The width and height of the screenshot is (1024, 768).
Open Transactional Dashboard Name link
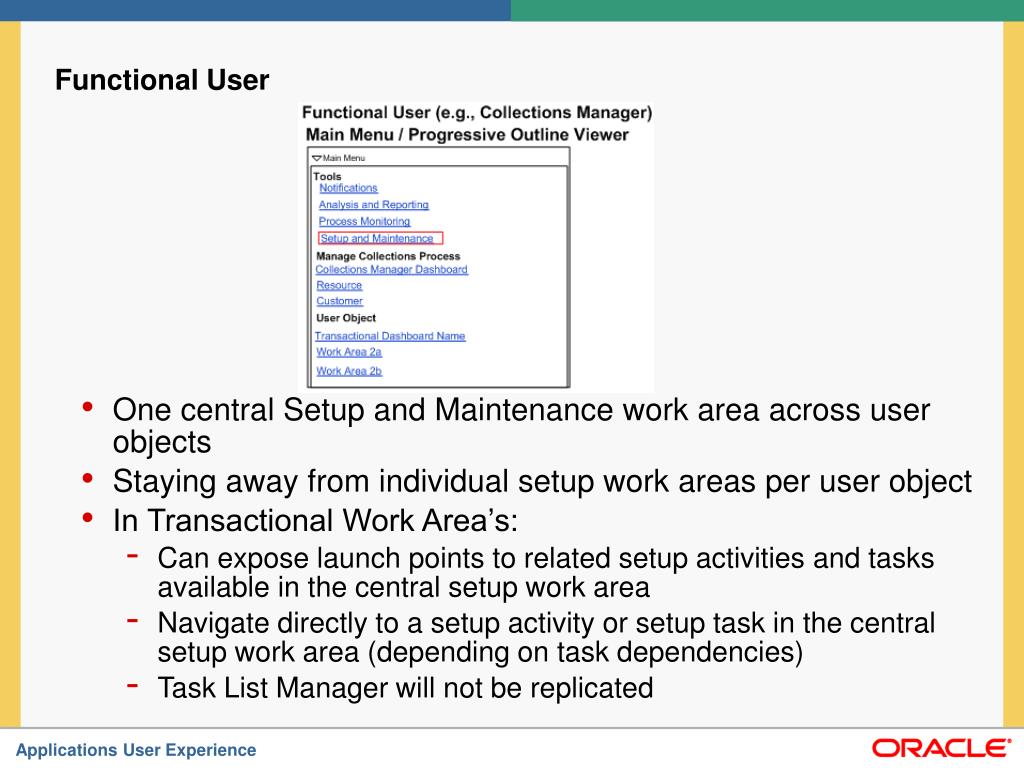(390, 336)
